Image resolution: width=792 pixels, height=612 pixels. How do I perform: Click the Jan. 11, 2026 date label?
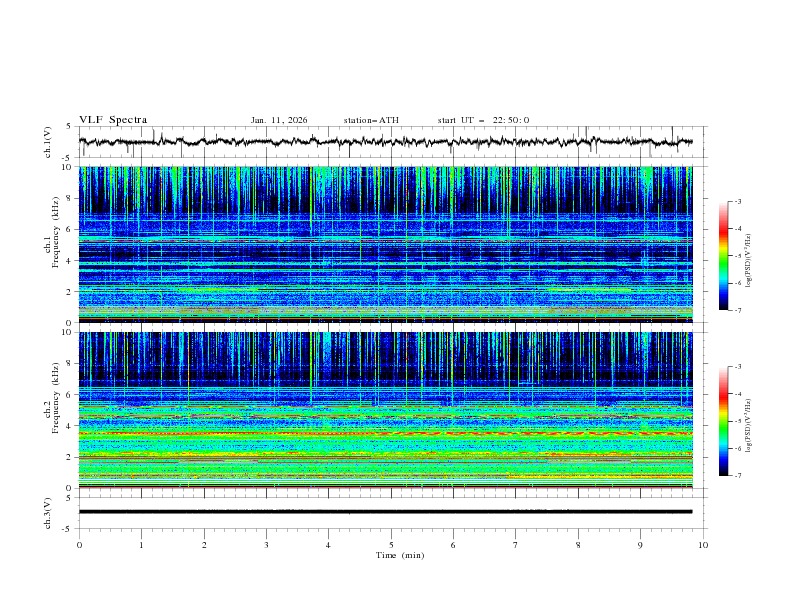coord(279,120)
